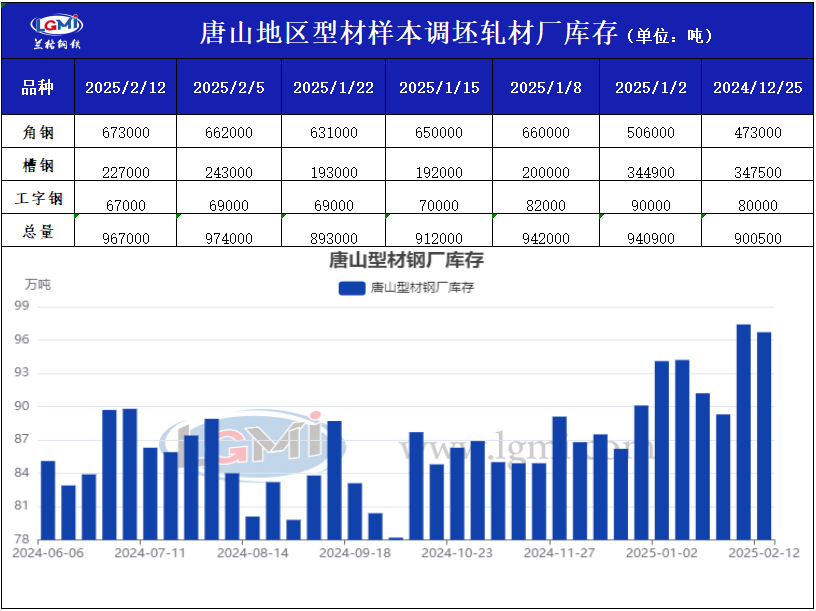
Task: Click the tallest bar in the chart
Action: 743,431
